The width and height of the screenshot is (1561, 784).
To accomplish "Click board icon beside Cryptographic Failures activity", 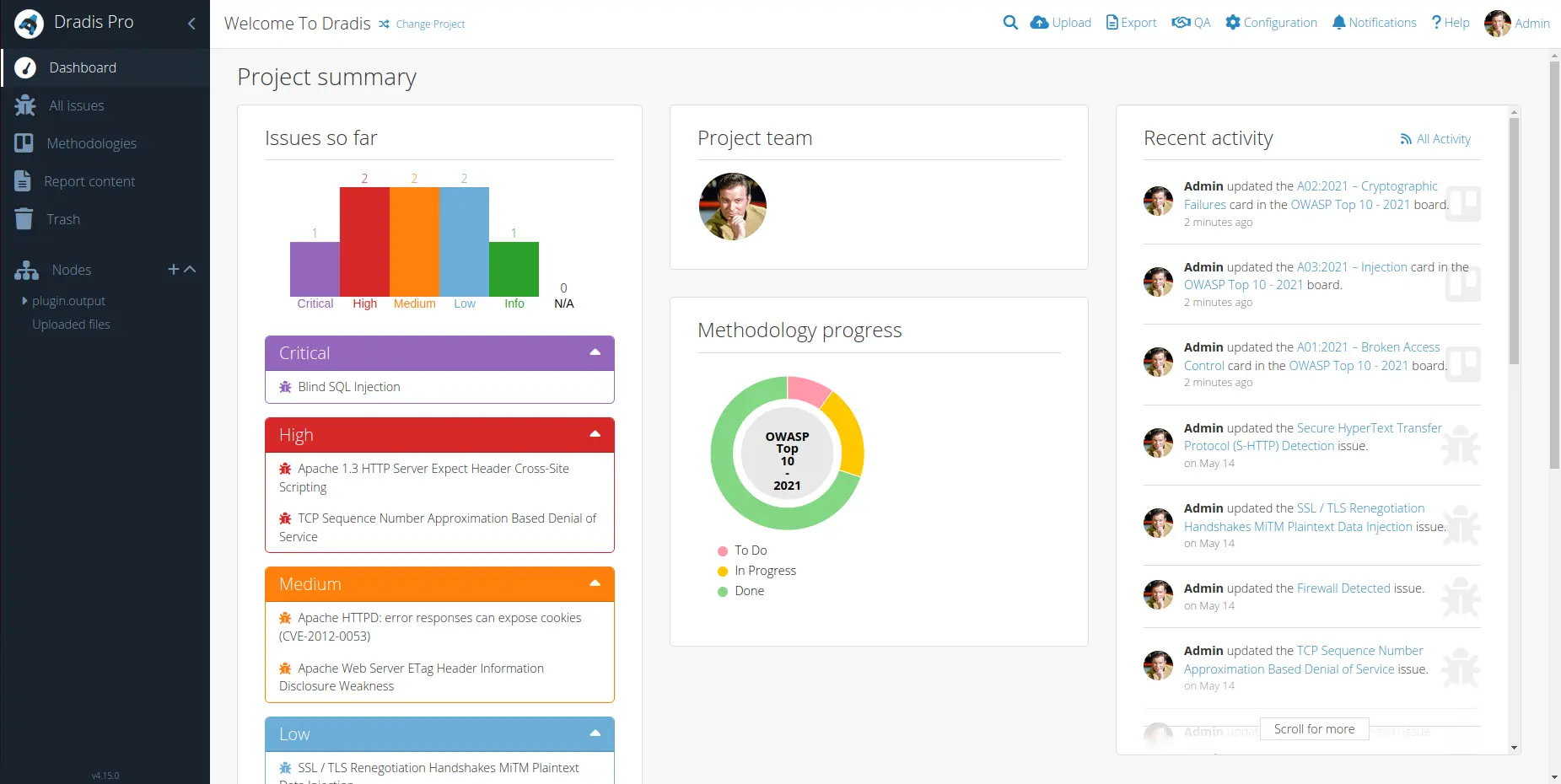I will click(1462, 203).
